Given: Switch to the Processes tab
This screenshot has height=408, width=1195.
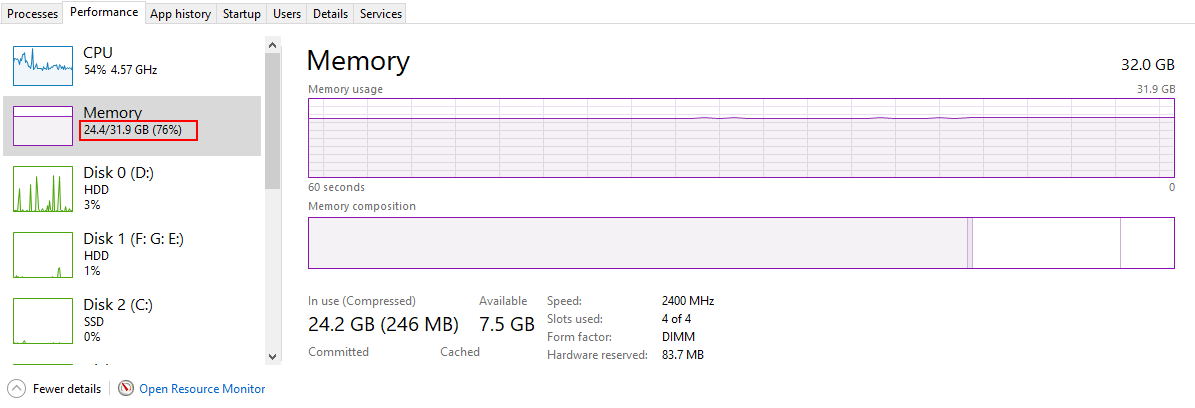Looking at the screenshot, I should click(x=32, y=14).
